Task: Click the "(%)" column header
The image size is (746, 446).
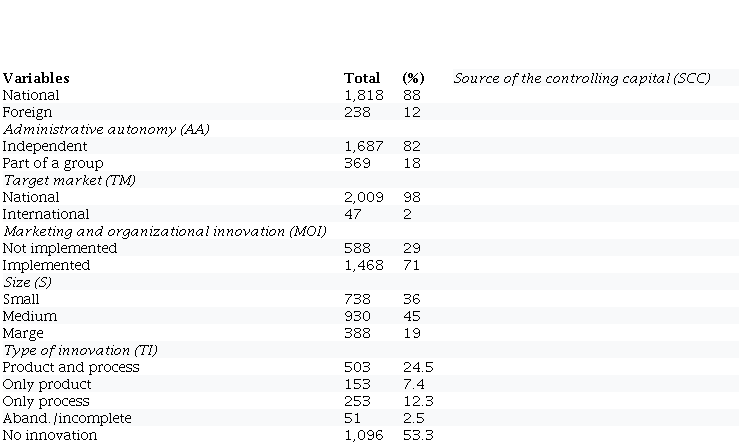Action: (413, 78)
